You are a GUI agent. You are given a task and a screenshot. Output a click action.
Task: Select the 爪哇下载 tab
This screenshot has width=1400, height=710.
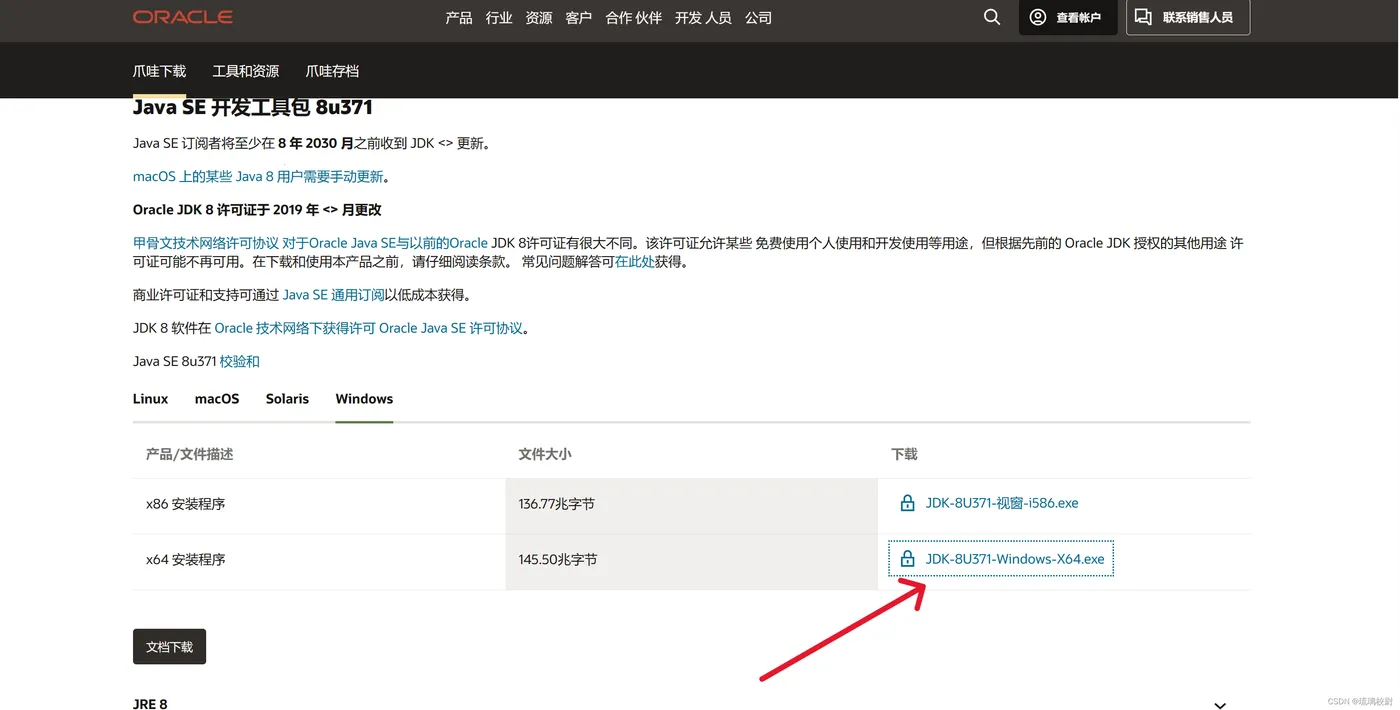click(x=160, y=71)
